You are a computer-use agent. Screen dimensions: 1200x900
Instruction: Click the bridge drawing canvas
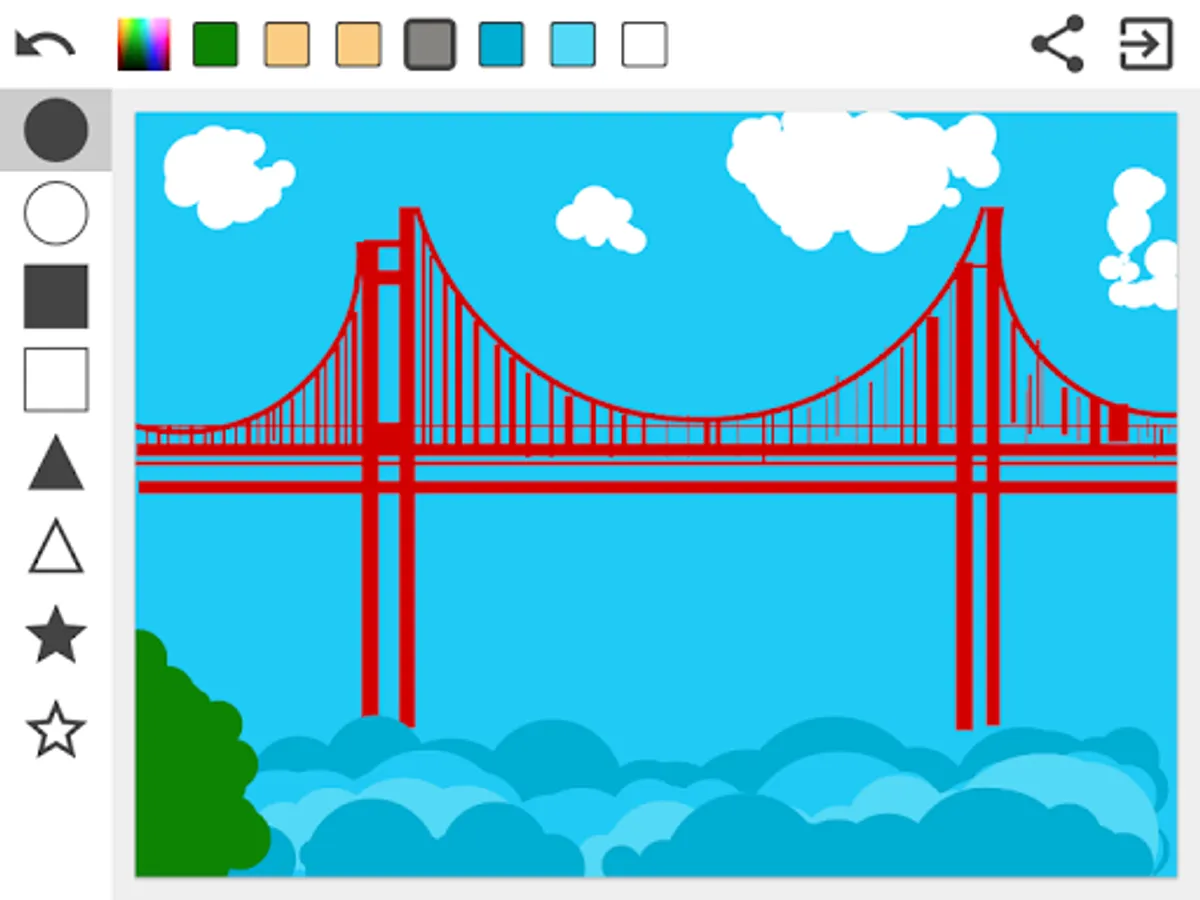656,494
